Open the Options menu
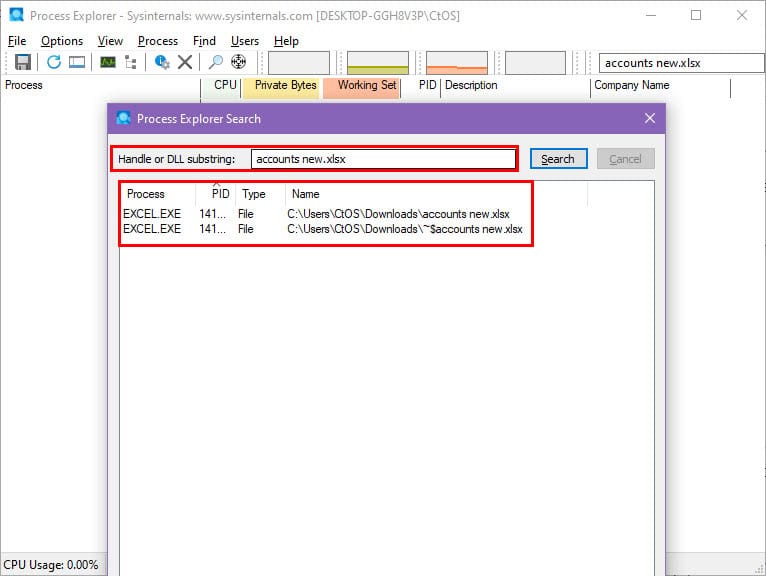 click(x=62, y=41)
